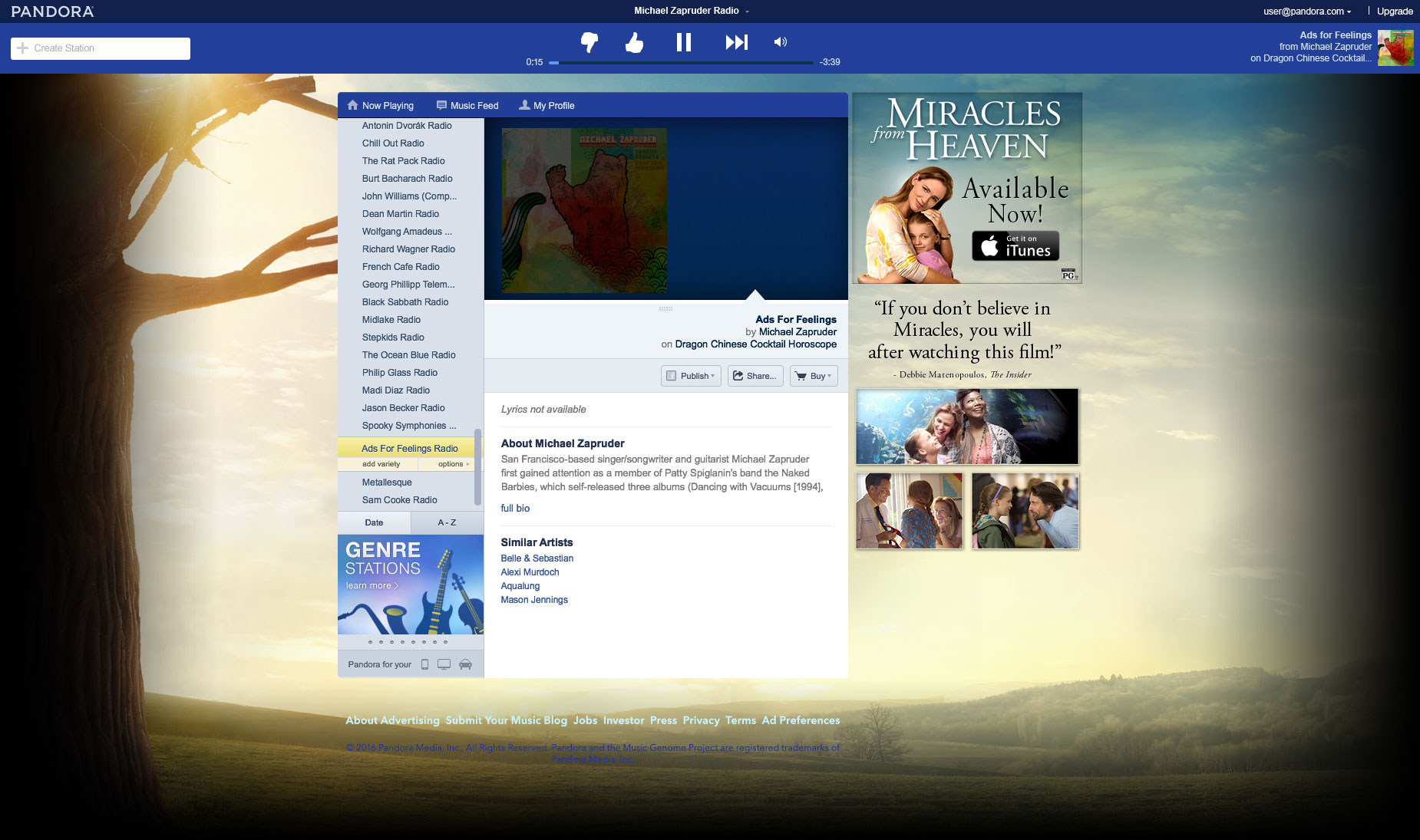Image resolution: width=1420 pixels, height=840 pixels.
Task: Mute using the volume speaker icon
Action: click(780, 42)
